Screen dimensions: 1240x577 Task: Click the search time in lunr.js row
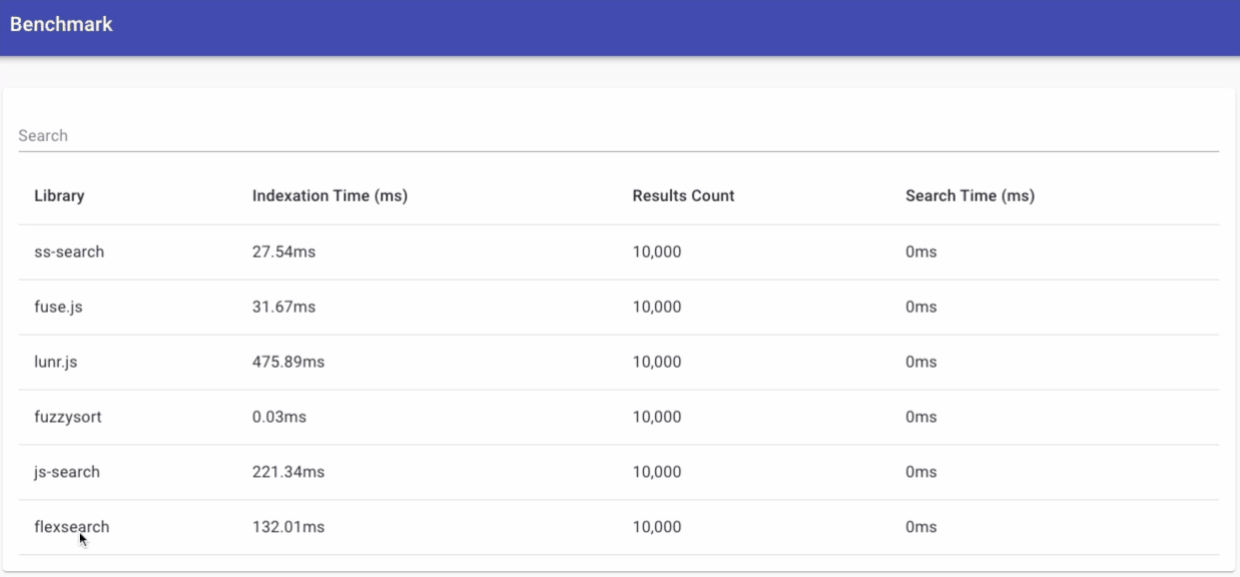[921, 362]
